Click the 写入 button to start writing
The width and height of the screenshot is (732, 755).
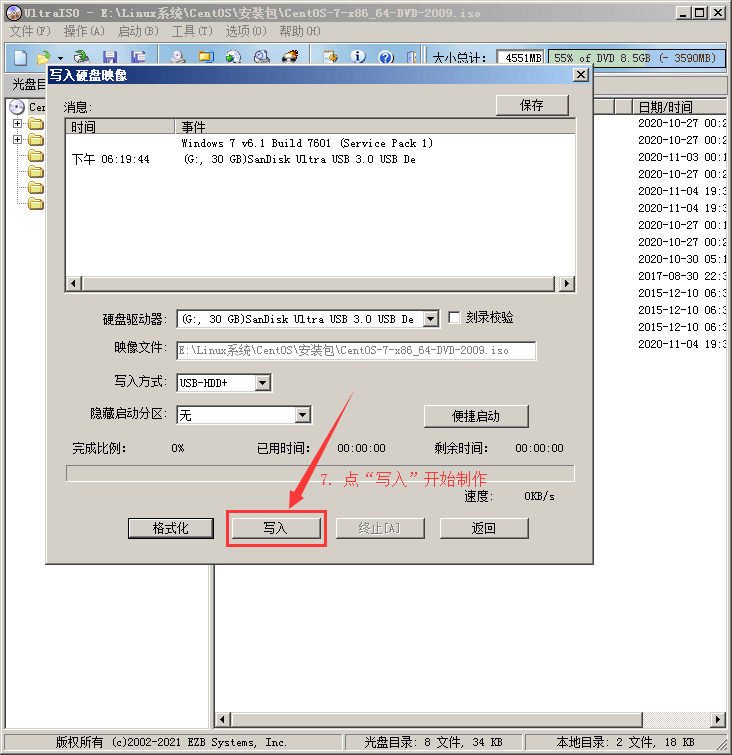tap(276, 528)
